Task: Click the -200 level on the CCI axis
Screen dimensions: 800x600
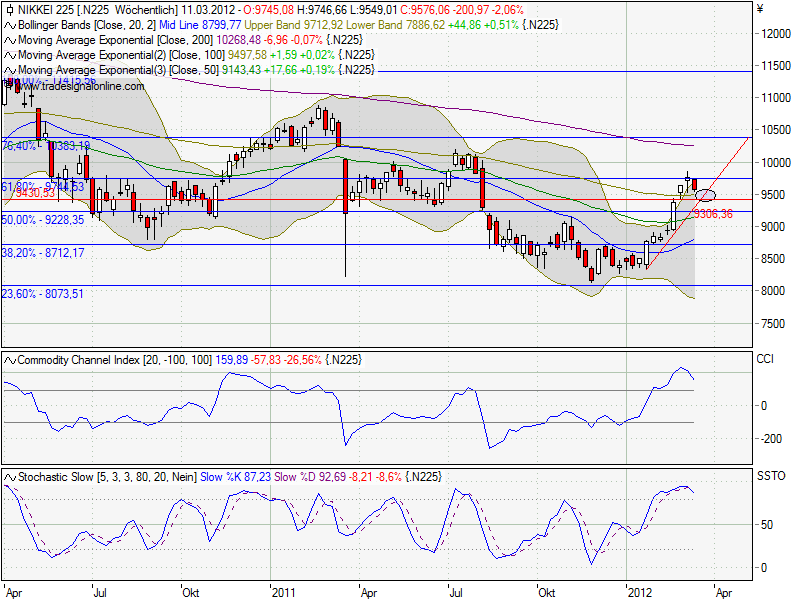Action: [771, 439]
